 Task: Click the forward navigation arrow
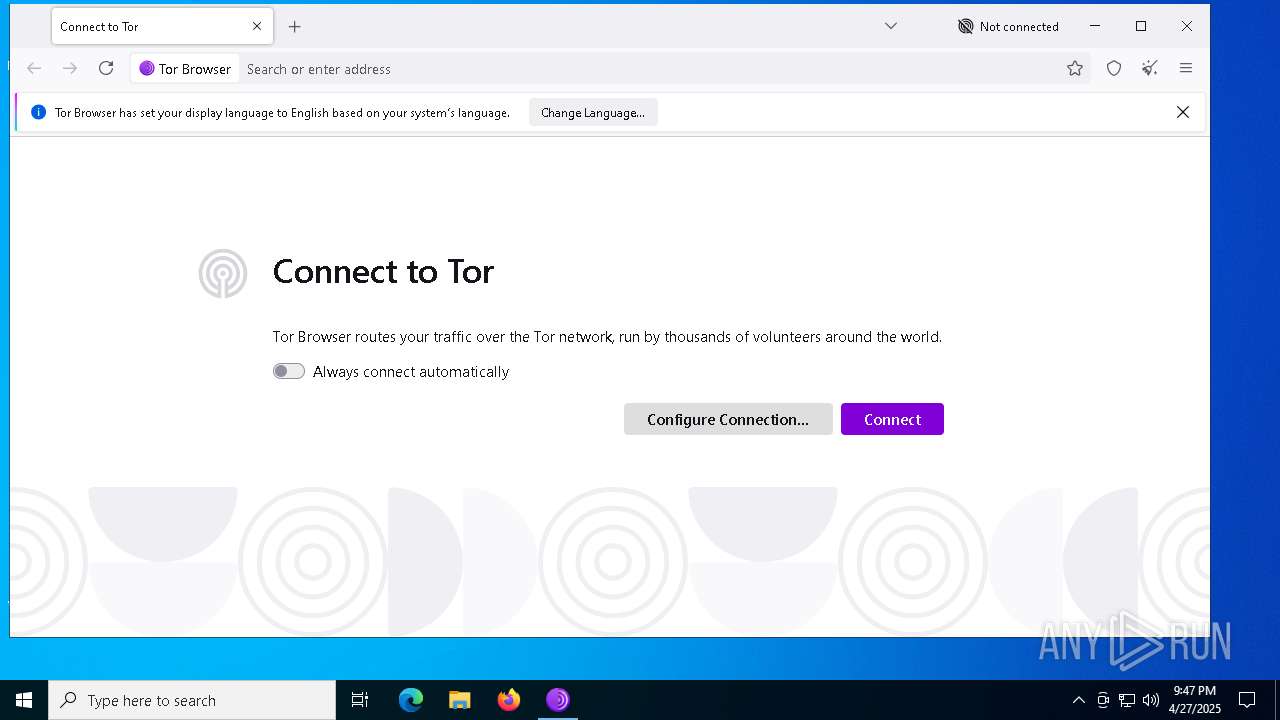(70, 68)
